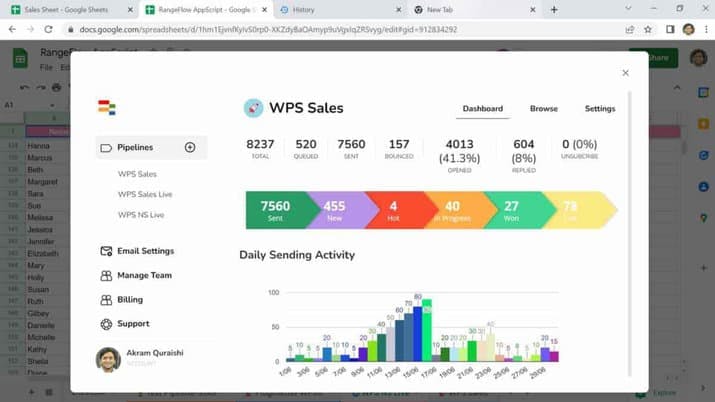
Task: Click the 7560 Sent stat
Action: click(x=351, y=149)
